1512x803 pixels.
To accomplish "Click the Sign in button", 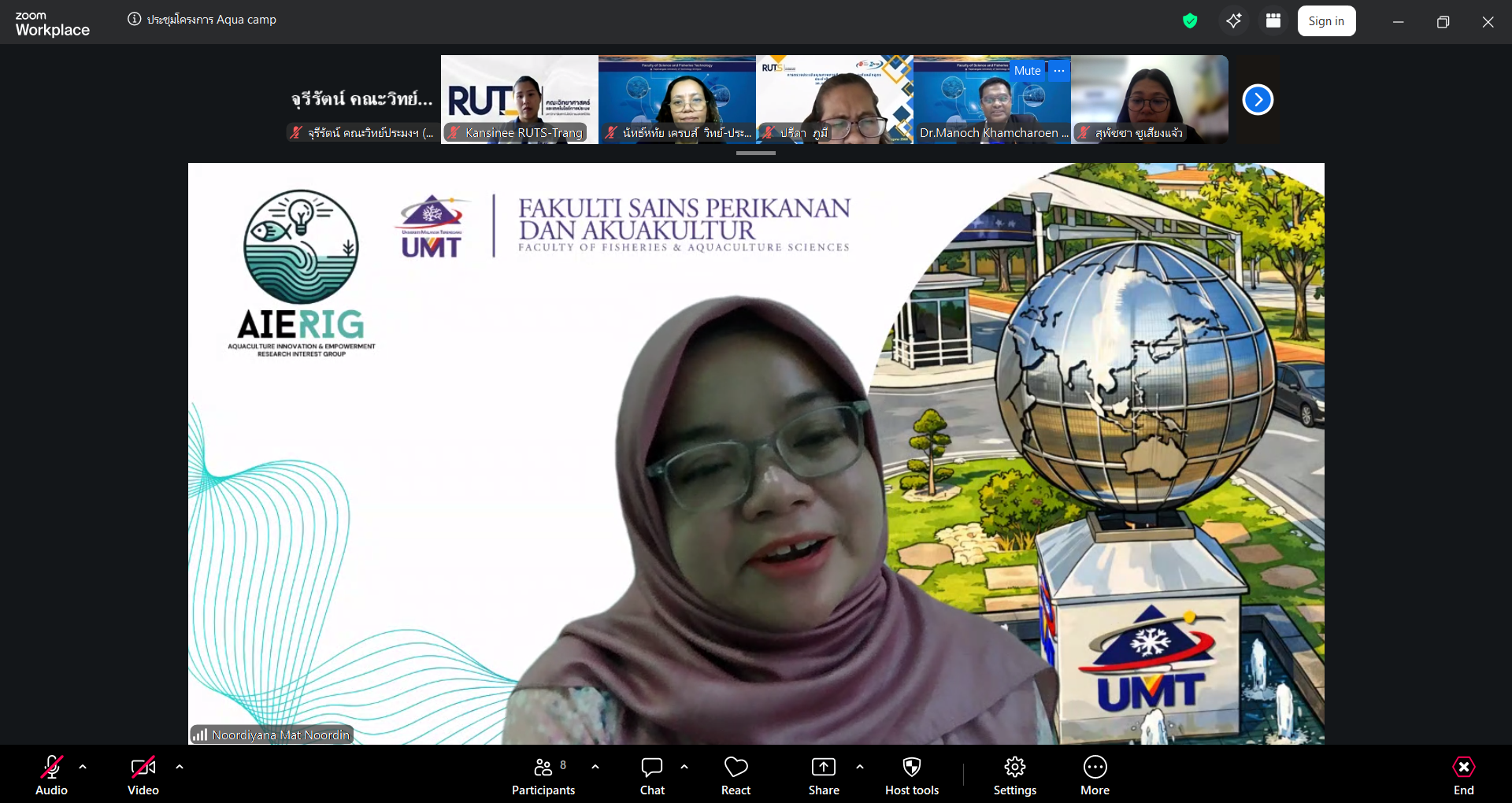I will pyautogui.click(x=1326, y=21).
